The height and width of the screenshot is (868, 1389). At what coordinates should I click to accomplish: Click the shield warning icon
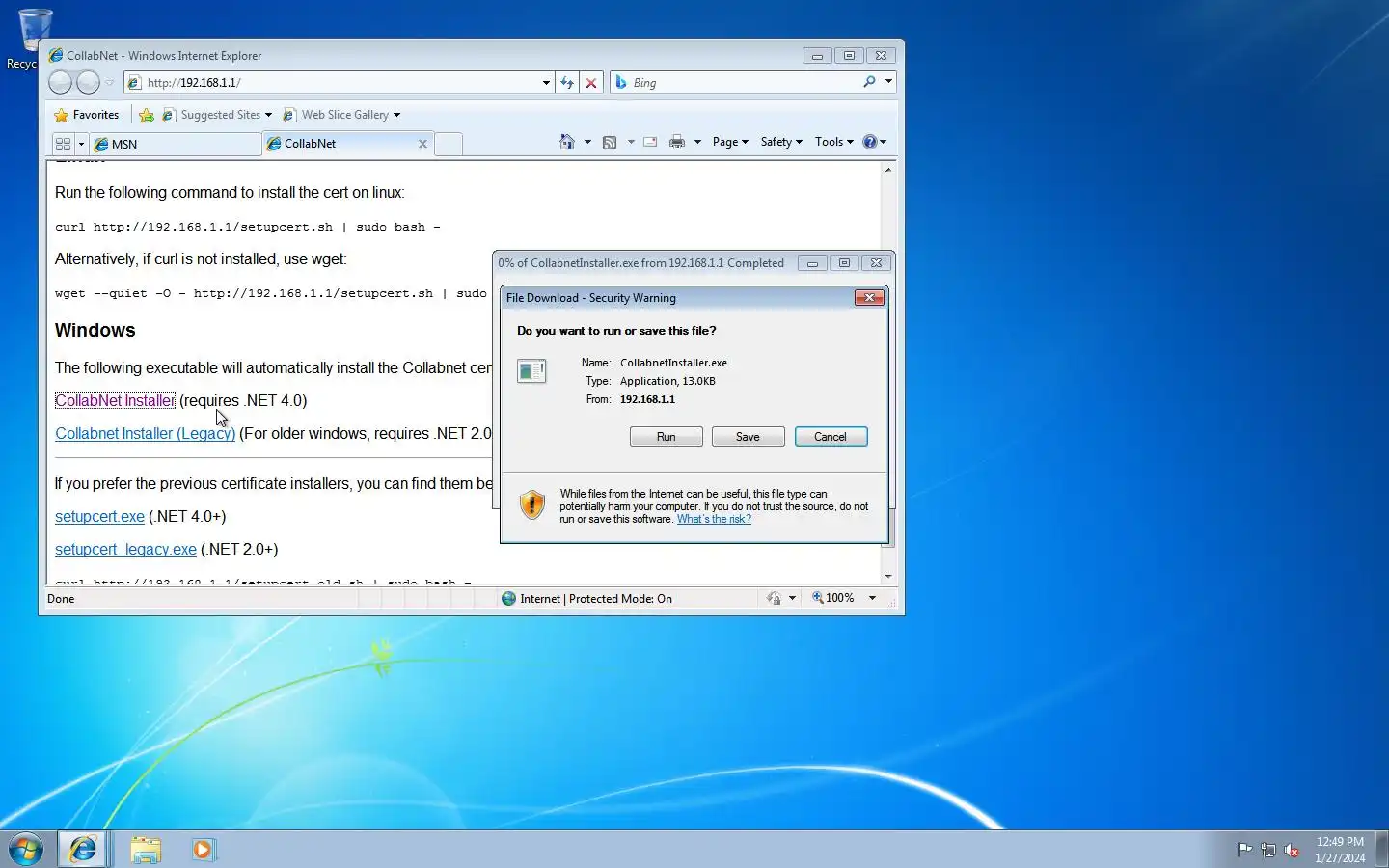(532, 504)
